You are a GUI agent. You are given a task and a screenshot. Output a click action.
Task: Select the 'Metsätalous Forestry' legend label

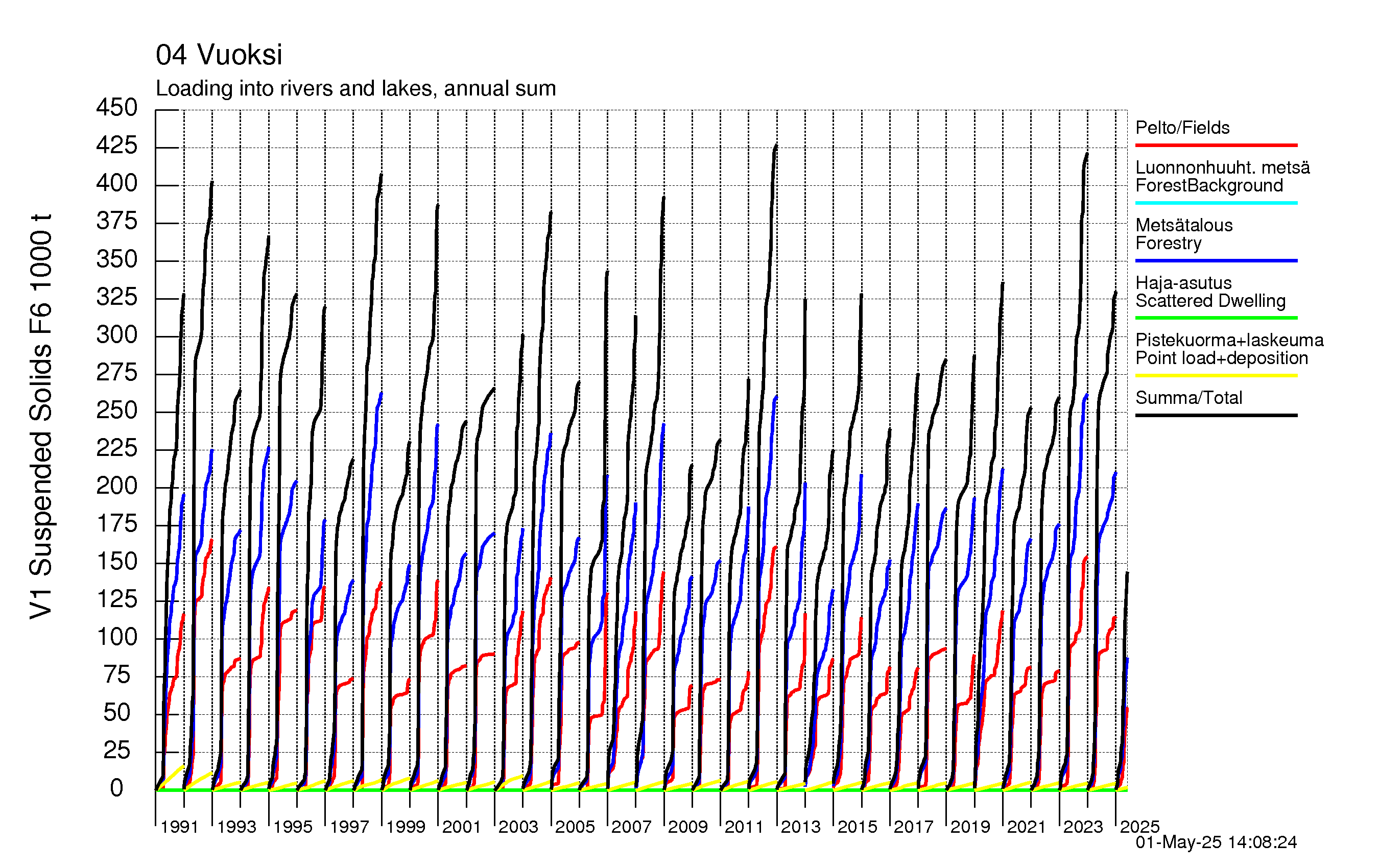(1184, 234)
